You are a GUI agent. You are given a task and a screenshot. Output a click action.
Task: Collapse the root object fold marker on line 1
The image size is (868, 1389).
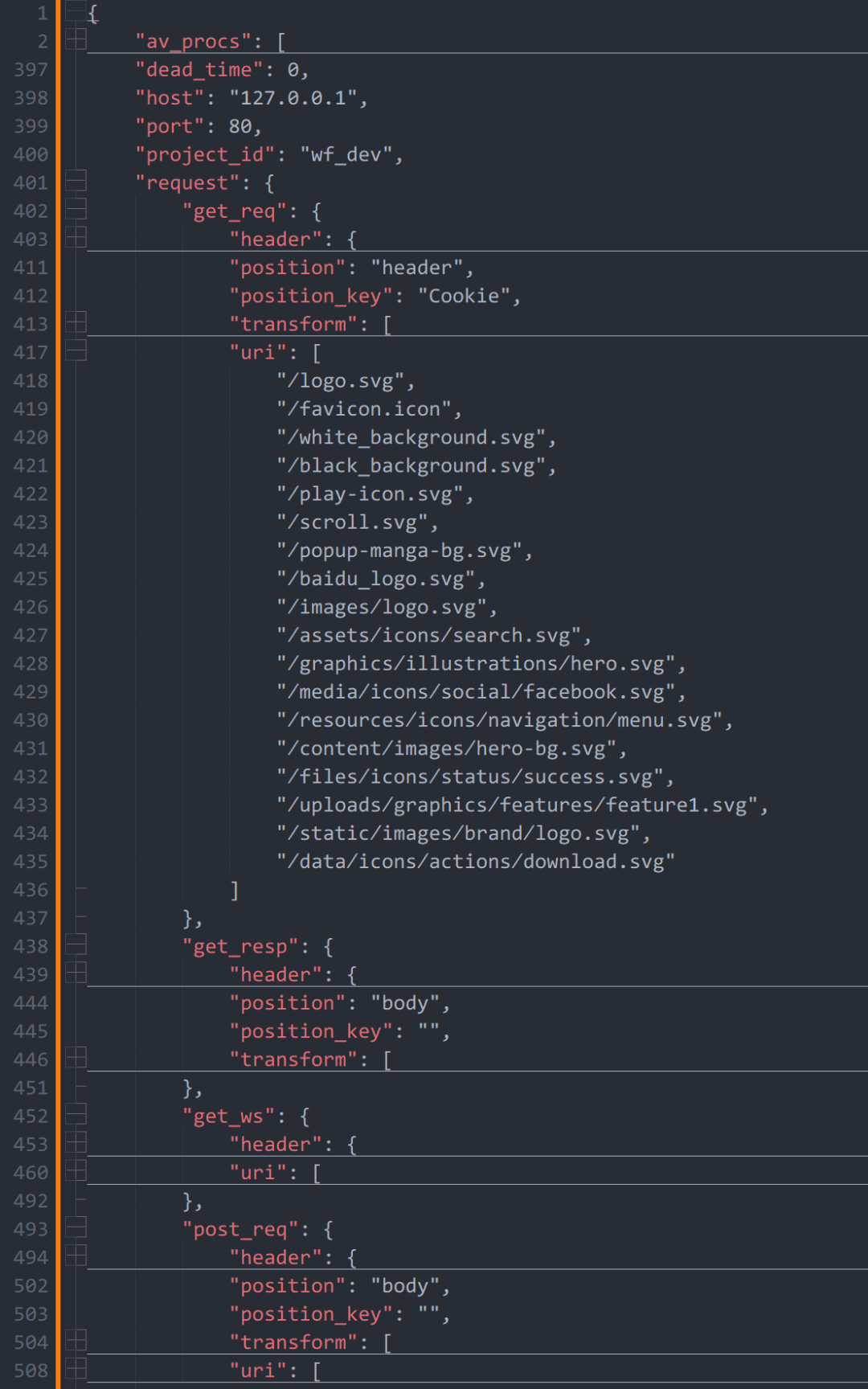coord(76,12)
